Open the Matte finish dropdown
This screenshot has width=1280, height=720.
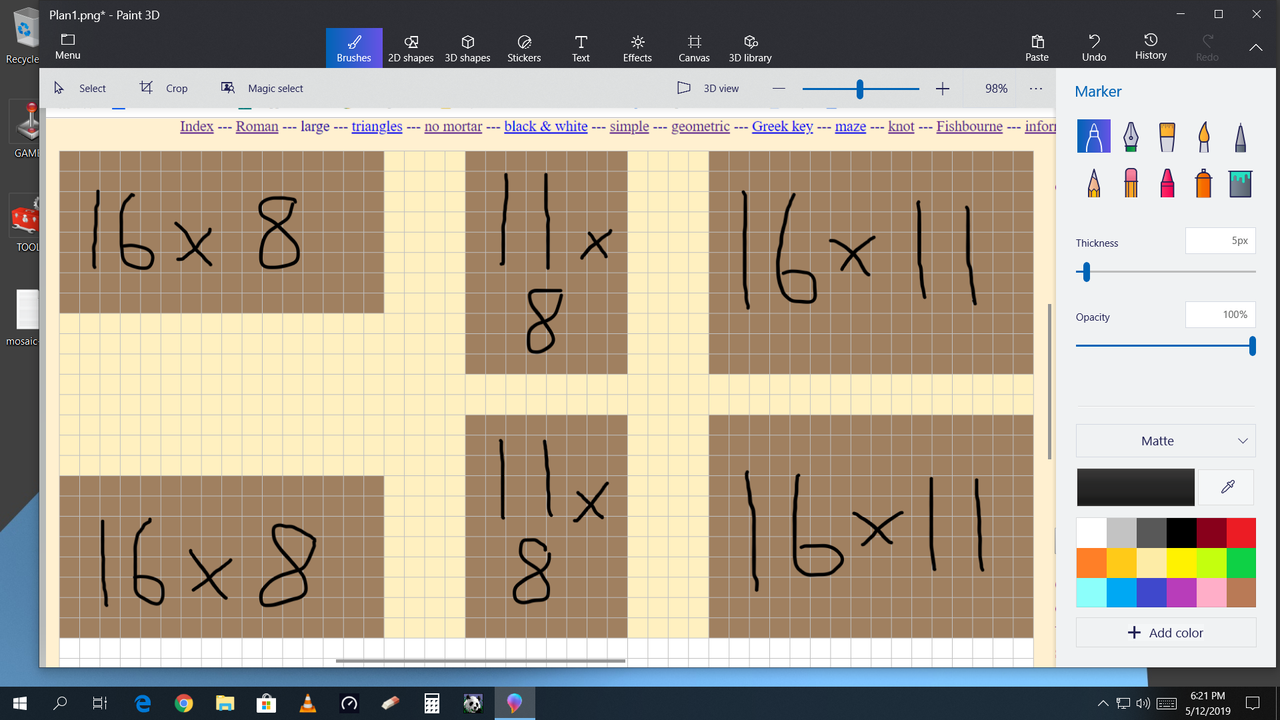[1165, 440]
